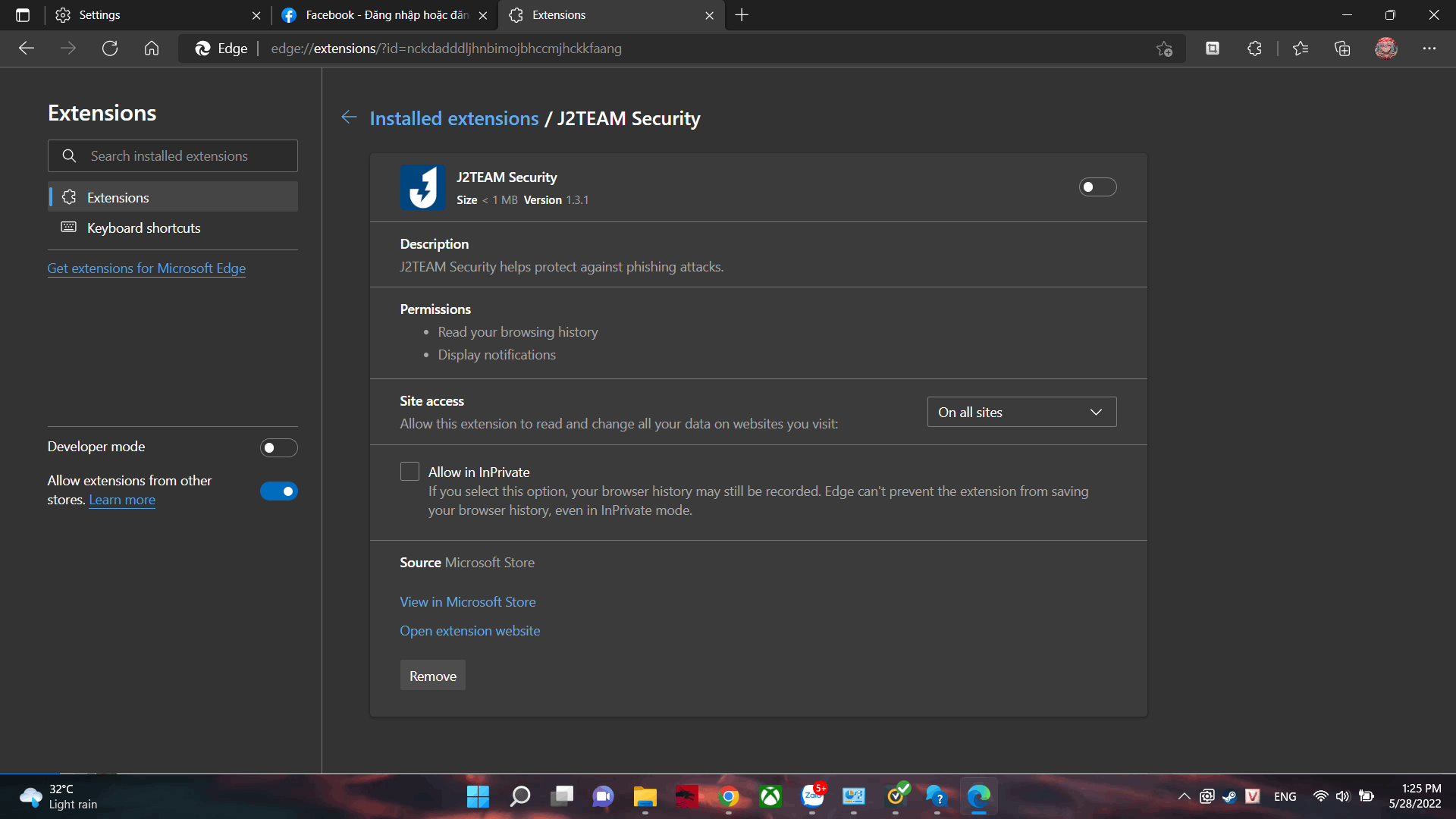This screenshot has width=1456, height=819.
Task: Check the Allow in InPrivate checkbox
Action: [409, 472]
